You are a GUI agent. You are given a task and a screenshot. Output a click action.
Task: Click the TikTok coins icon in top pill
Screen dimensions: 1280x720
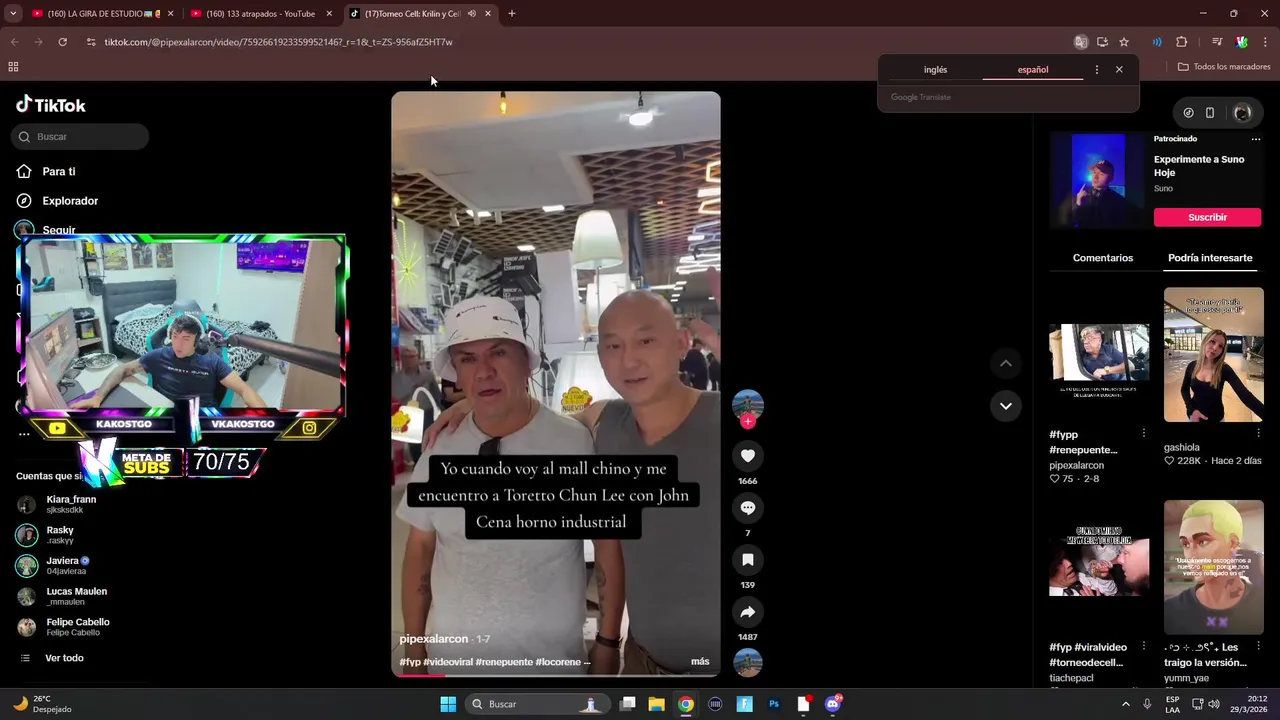1188,113
